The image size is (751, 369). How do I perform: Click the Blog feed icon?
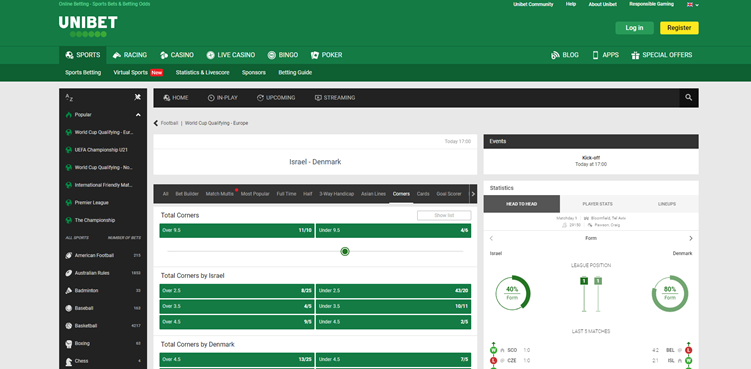click(555, 55)
